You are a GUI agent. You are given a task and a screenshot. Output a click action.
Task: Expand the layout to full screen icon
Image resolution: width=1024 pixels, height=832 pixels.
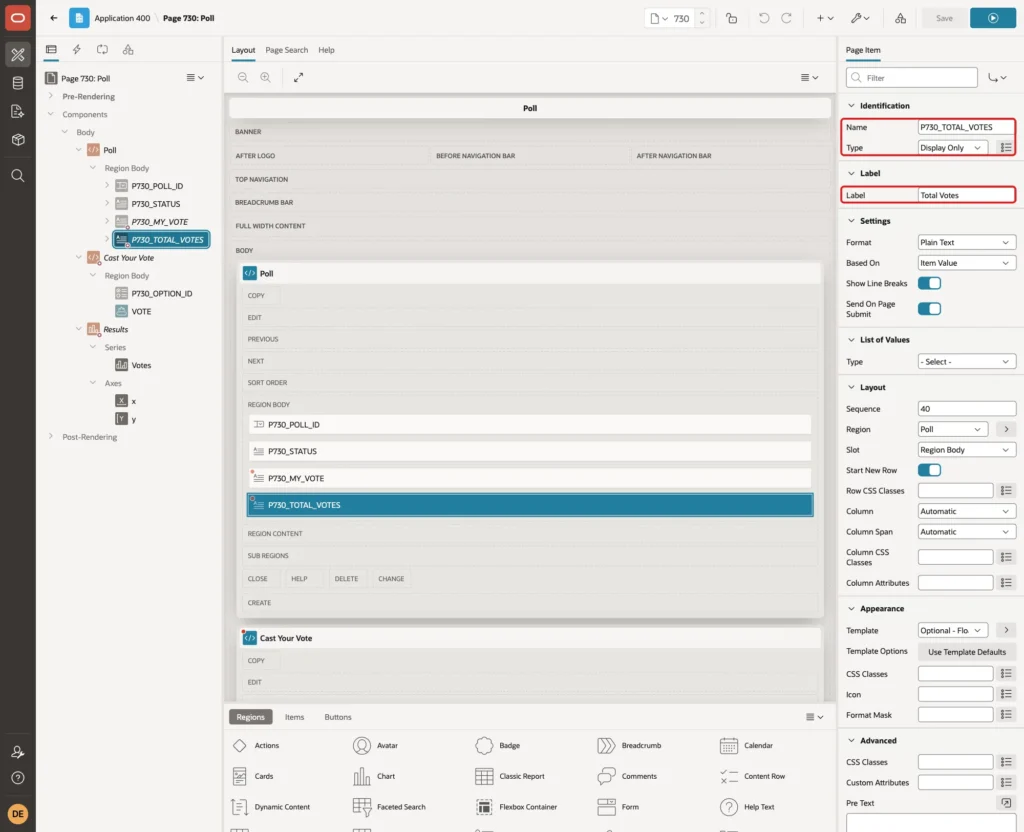(298, 78)
